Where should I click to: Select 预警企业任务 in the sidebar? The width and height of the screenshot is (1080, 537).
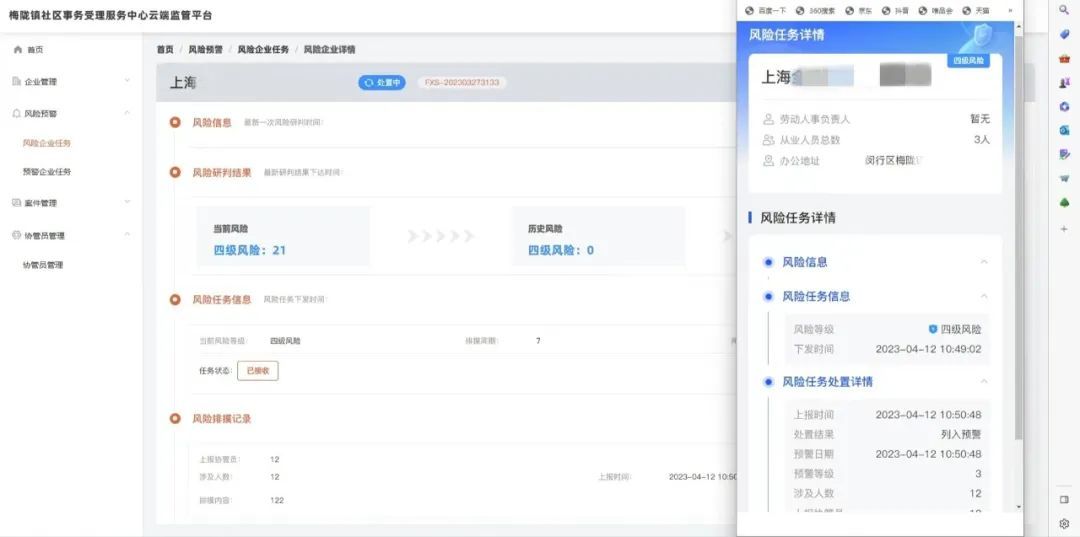pos(47,172)
